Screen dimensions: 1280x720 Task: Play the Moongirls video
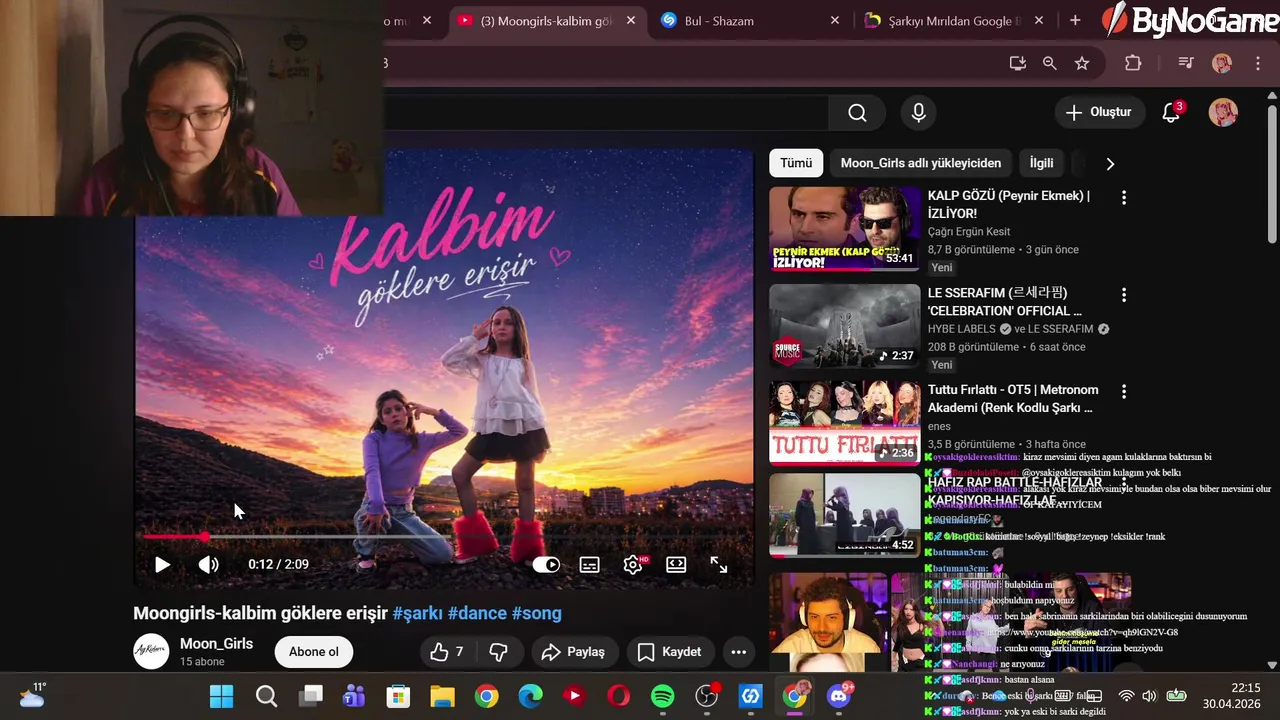pyautogui.click(x=162, y=564)
